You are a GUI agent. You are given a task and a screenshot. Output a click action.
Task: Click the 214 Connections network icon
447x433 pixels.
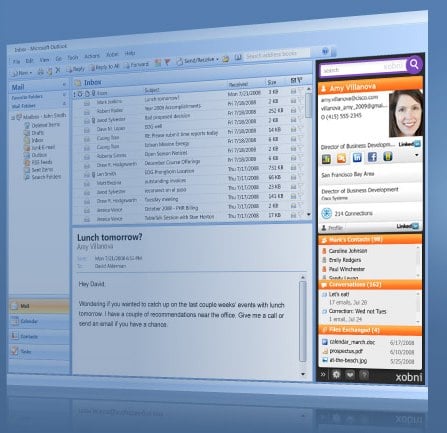[326, 213]
